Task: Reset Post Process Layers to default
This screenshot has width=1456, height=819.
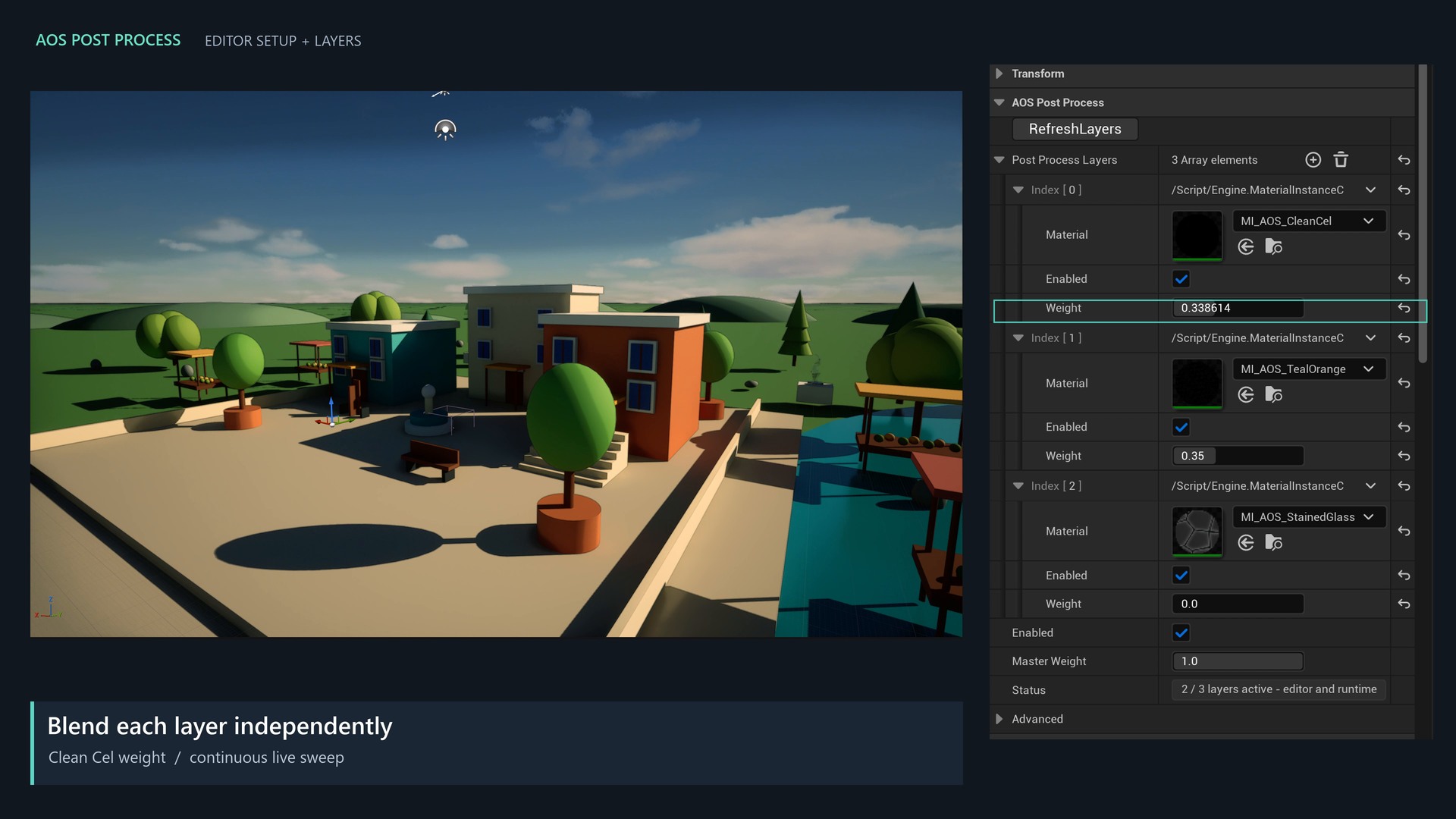Action: 1404,160
